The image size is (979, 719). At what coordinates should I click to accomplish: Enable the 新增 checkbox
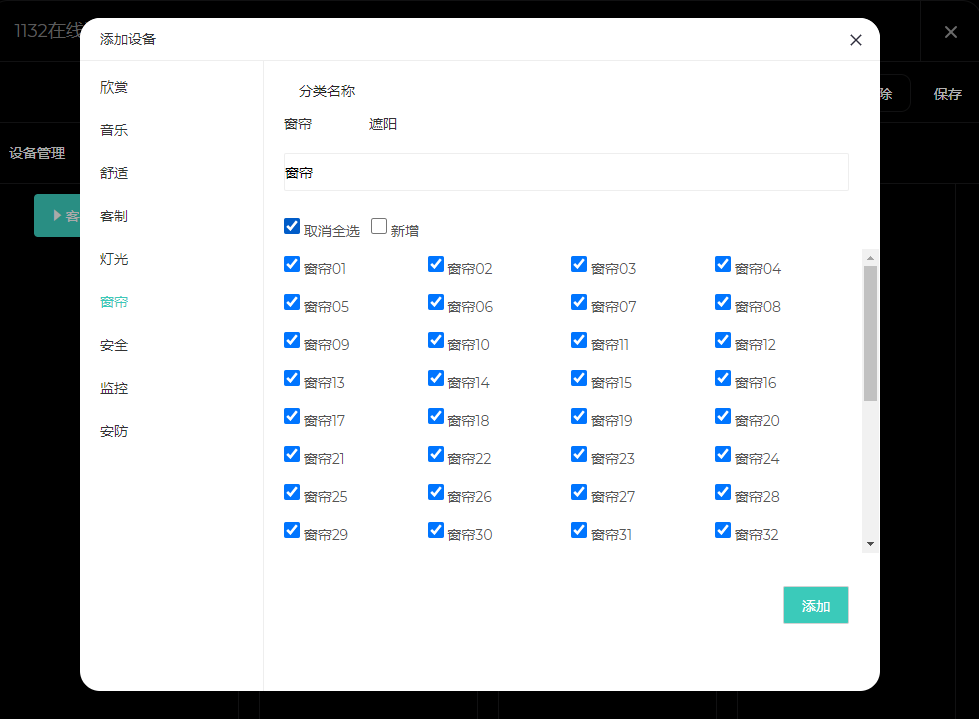(379, 226)
